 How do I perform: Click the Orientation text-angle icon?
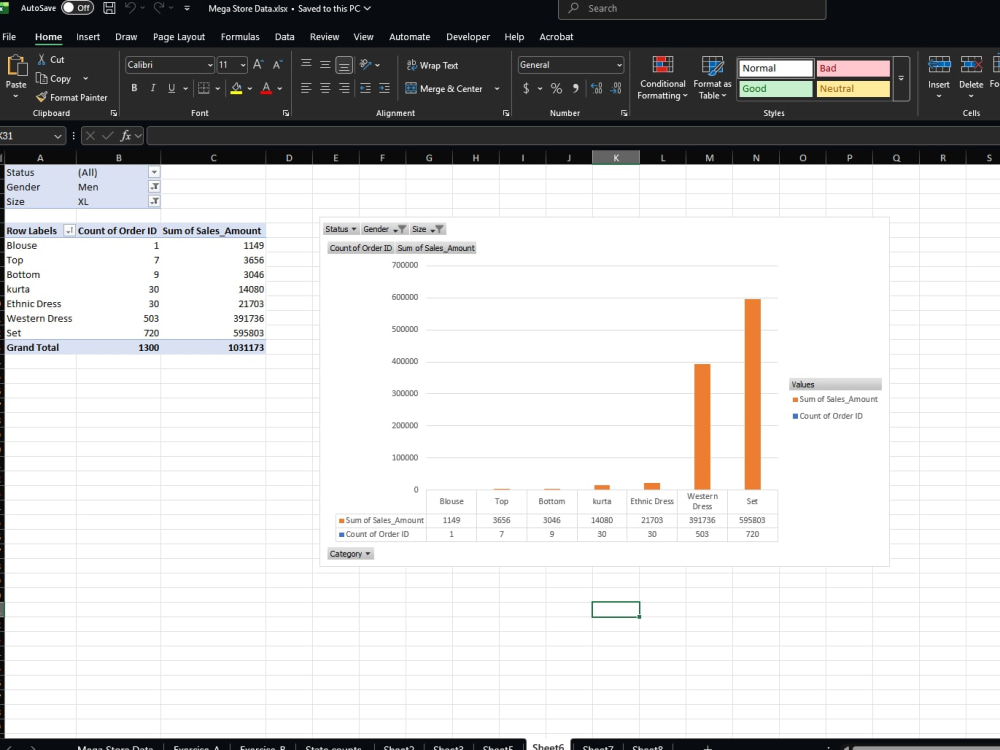click(365, 64)
